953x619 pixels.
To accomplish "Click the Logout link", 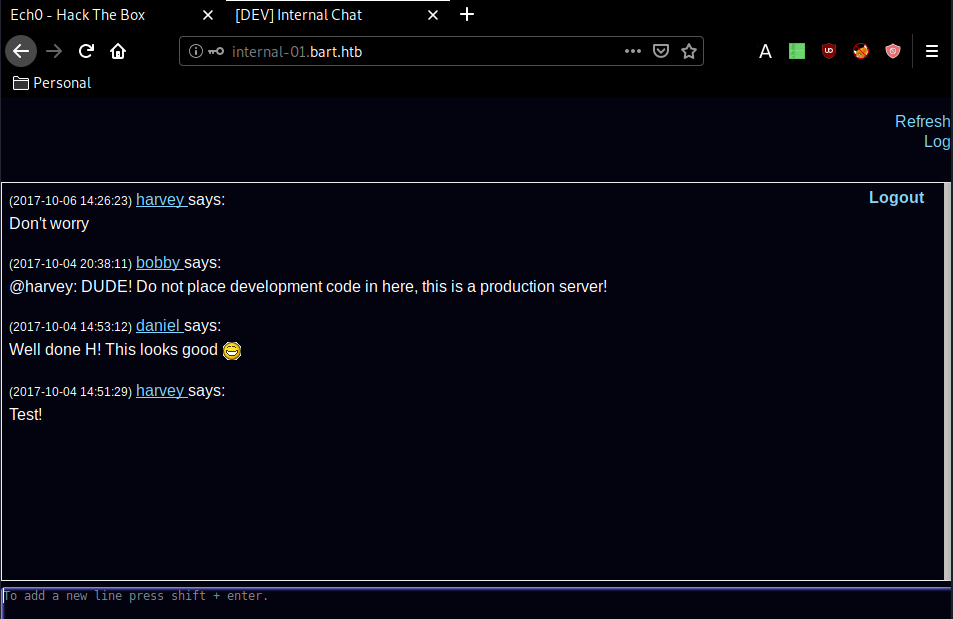I will tap(896, 198).
